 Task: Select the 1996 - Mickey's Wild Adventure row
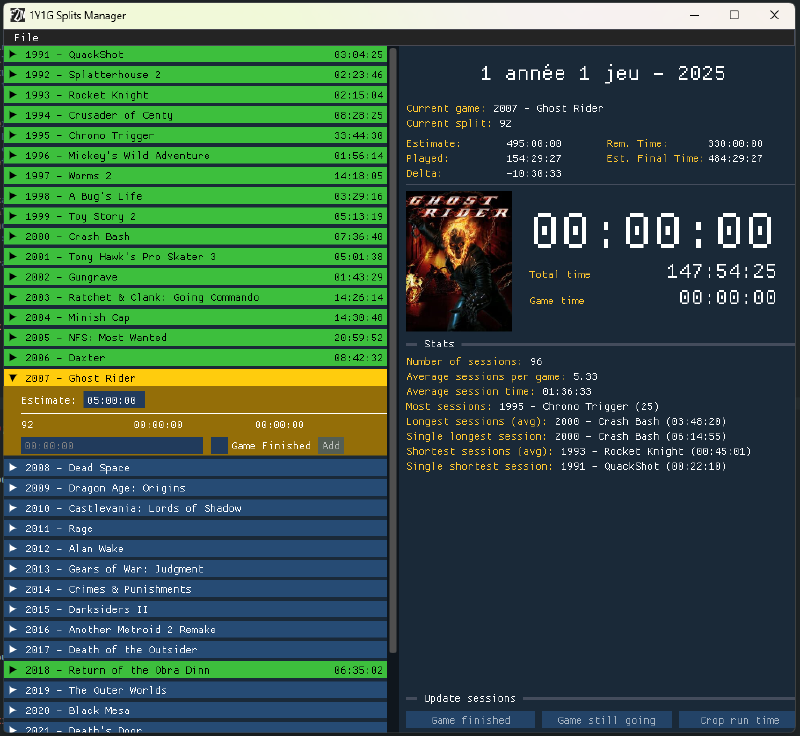click(x=195, y=155)
